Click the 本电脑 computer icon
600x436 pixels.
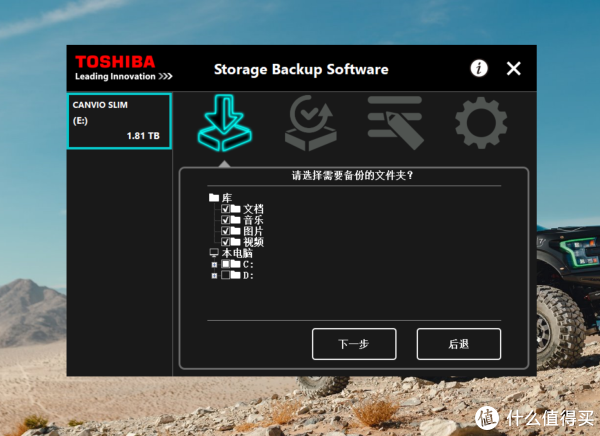coord(214,253)
